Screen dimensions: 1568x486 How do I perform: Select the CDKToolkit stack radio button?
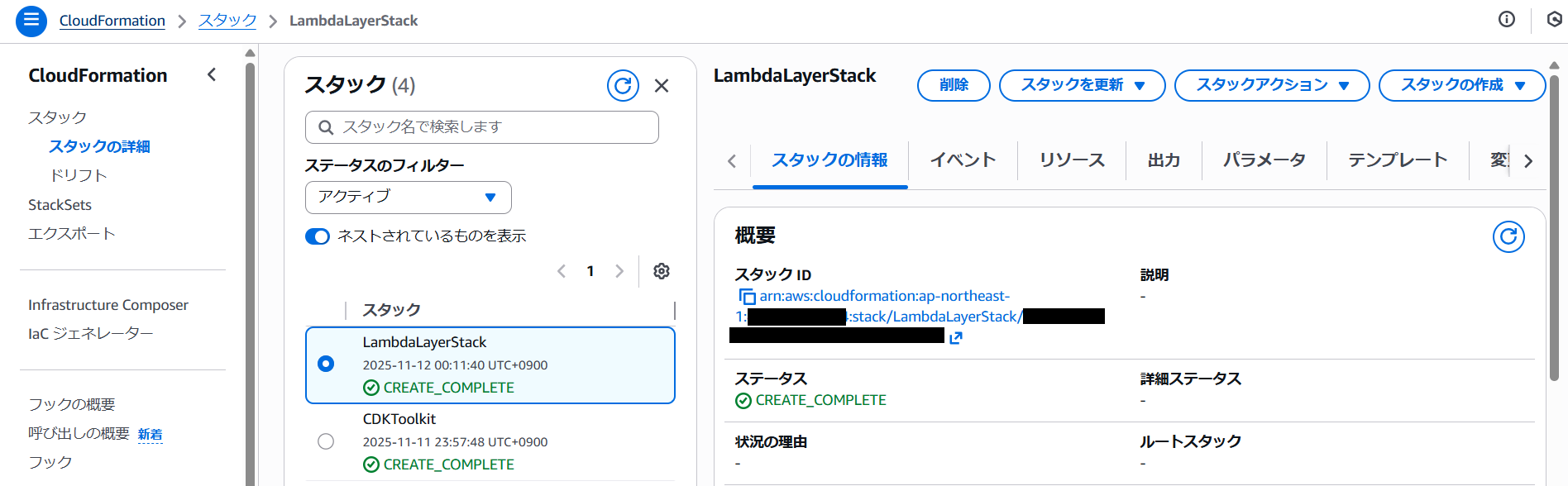point(326,441)
